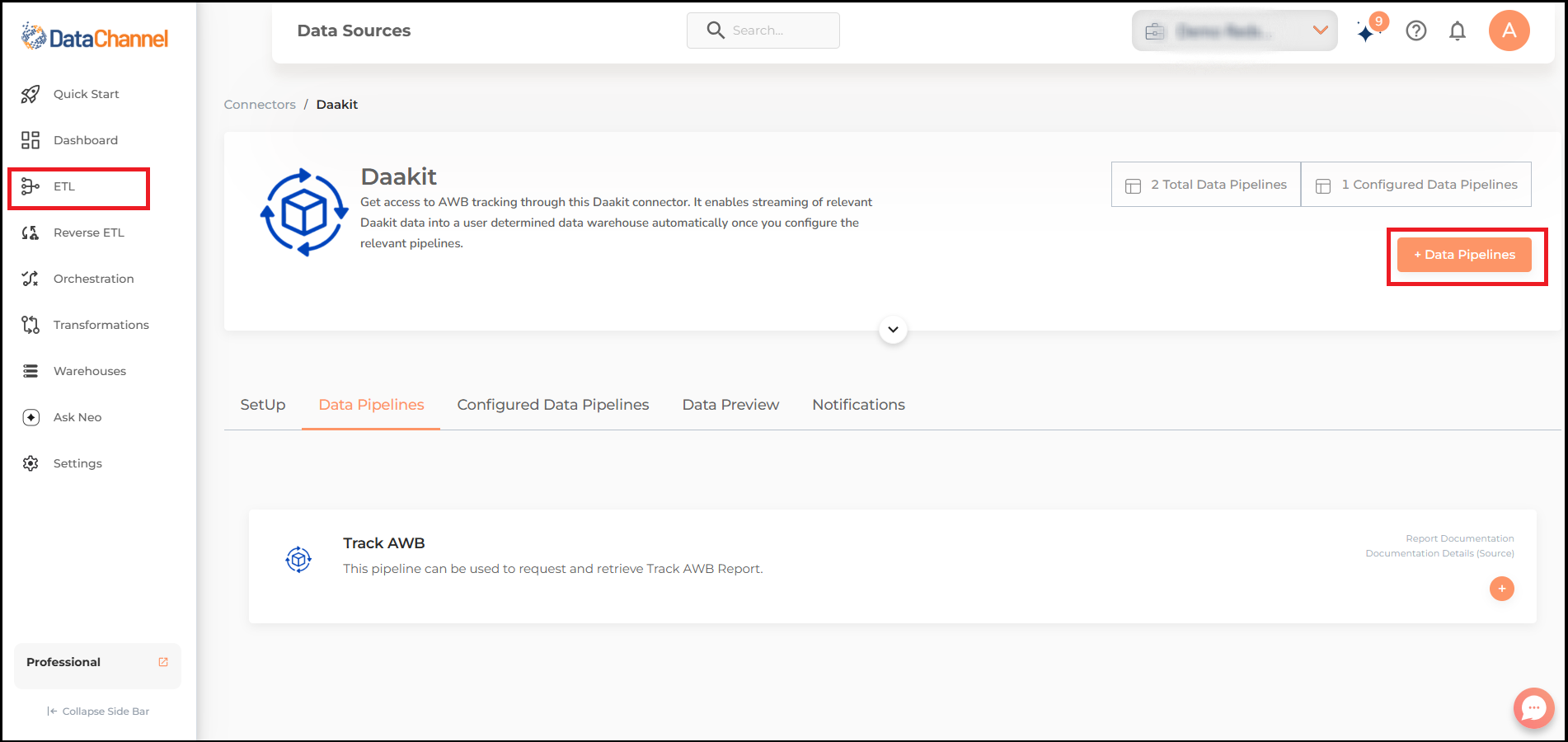
Task: Open the Configured Data Pipelines tab
Action: pyautogui.click(x=553, y=405)
